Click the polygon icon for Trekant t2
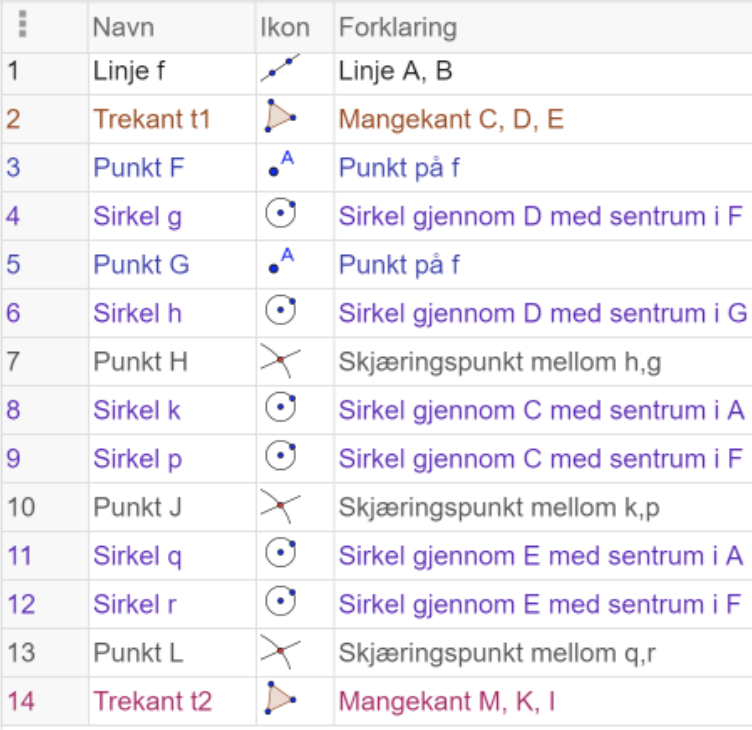Screen dimensions: 752x730 (x=280, y=699)
